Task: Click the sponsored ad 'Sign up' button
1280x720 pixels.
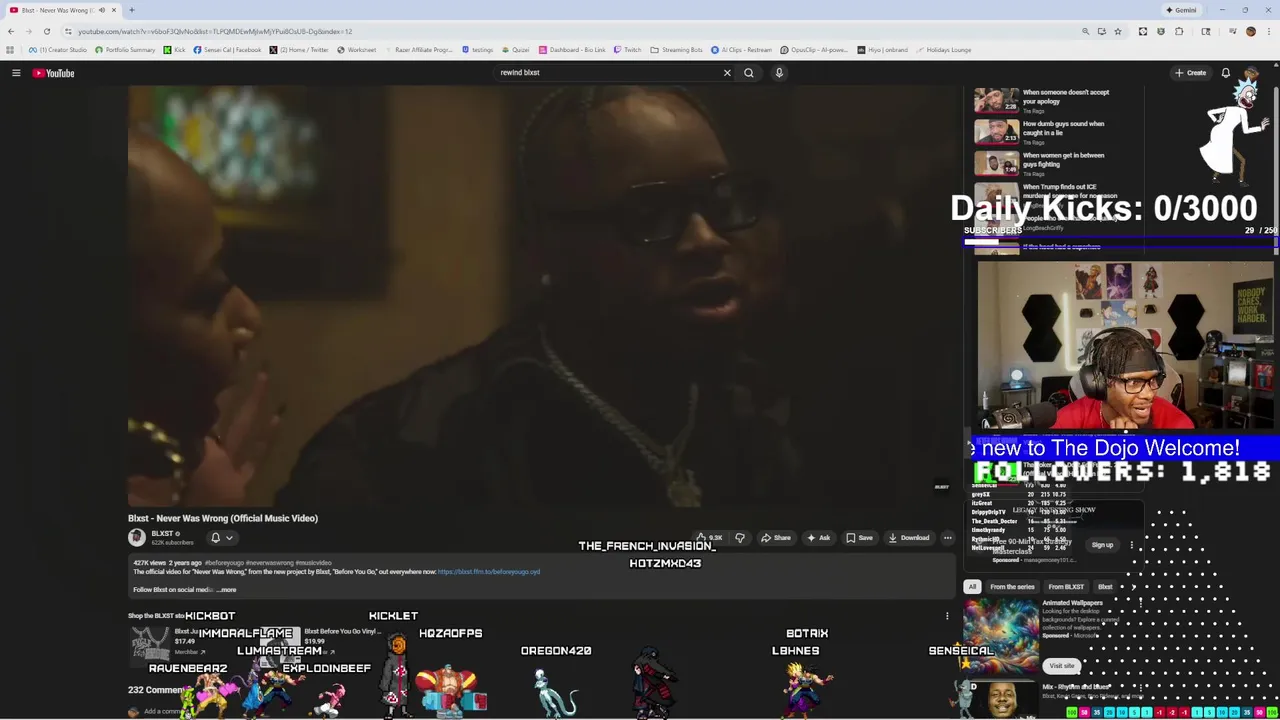Action: [x=1102, y=545]
